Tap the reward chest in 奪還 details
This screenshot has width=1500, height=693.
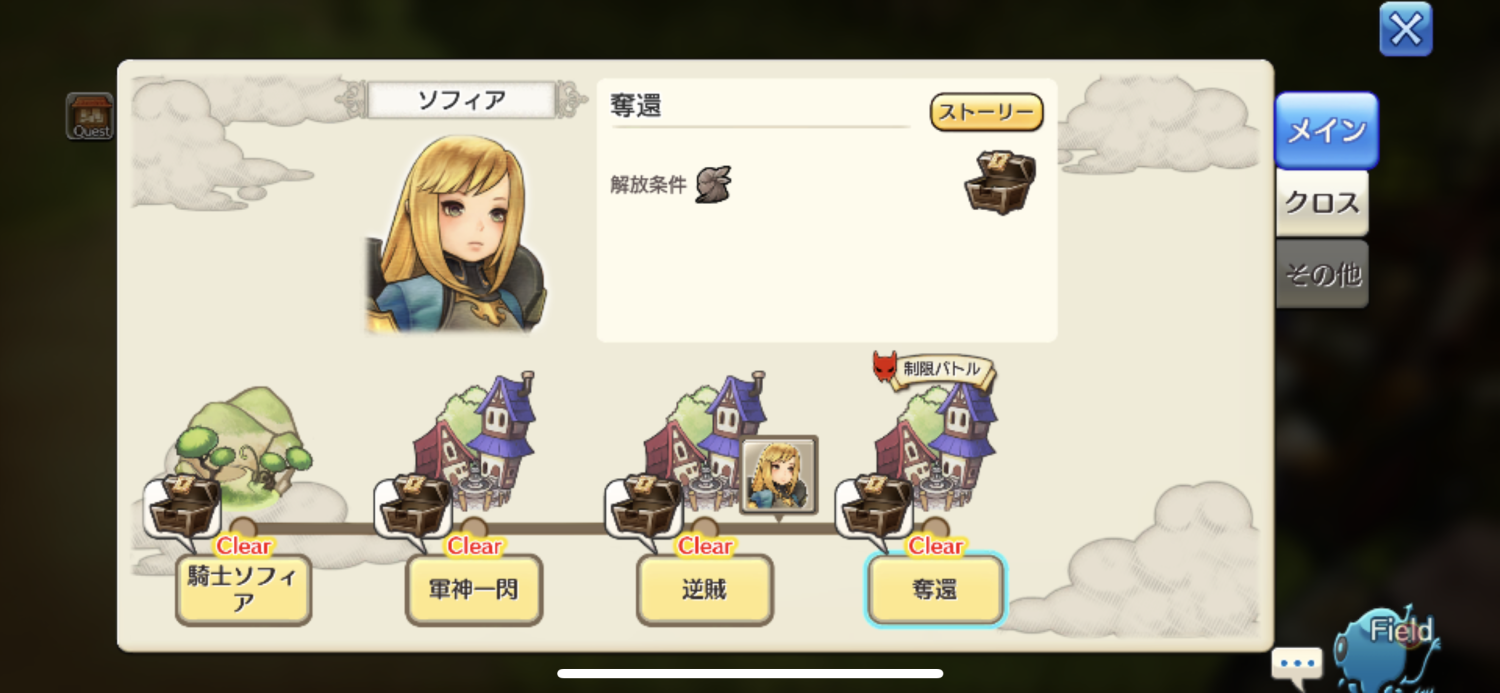(x=1000, y=182)
